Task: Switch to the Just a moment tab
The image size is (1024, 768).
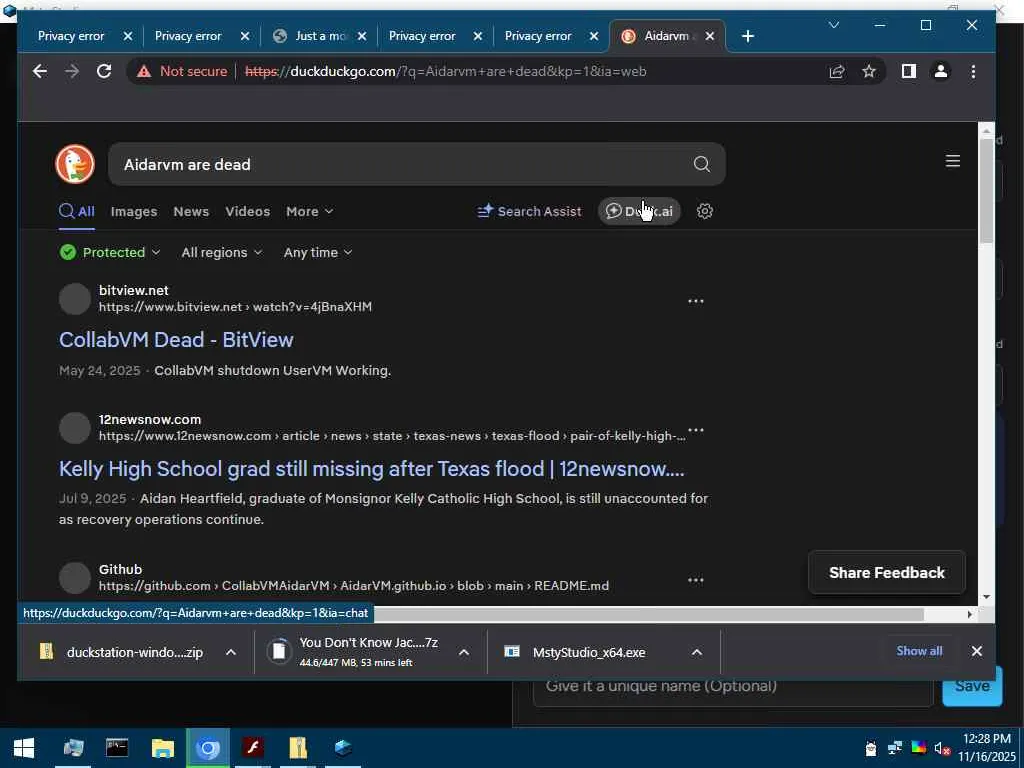Action: pos(320,36)
